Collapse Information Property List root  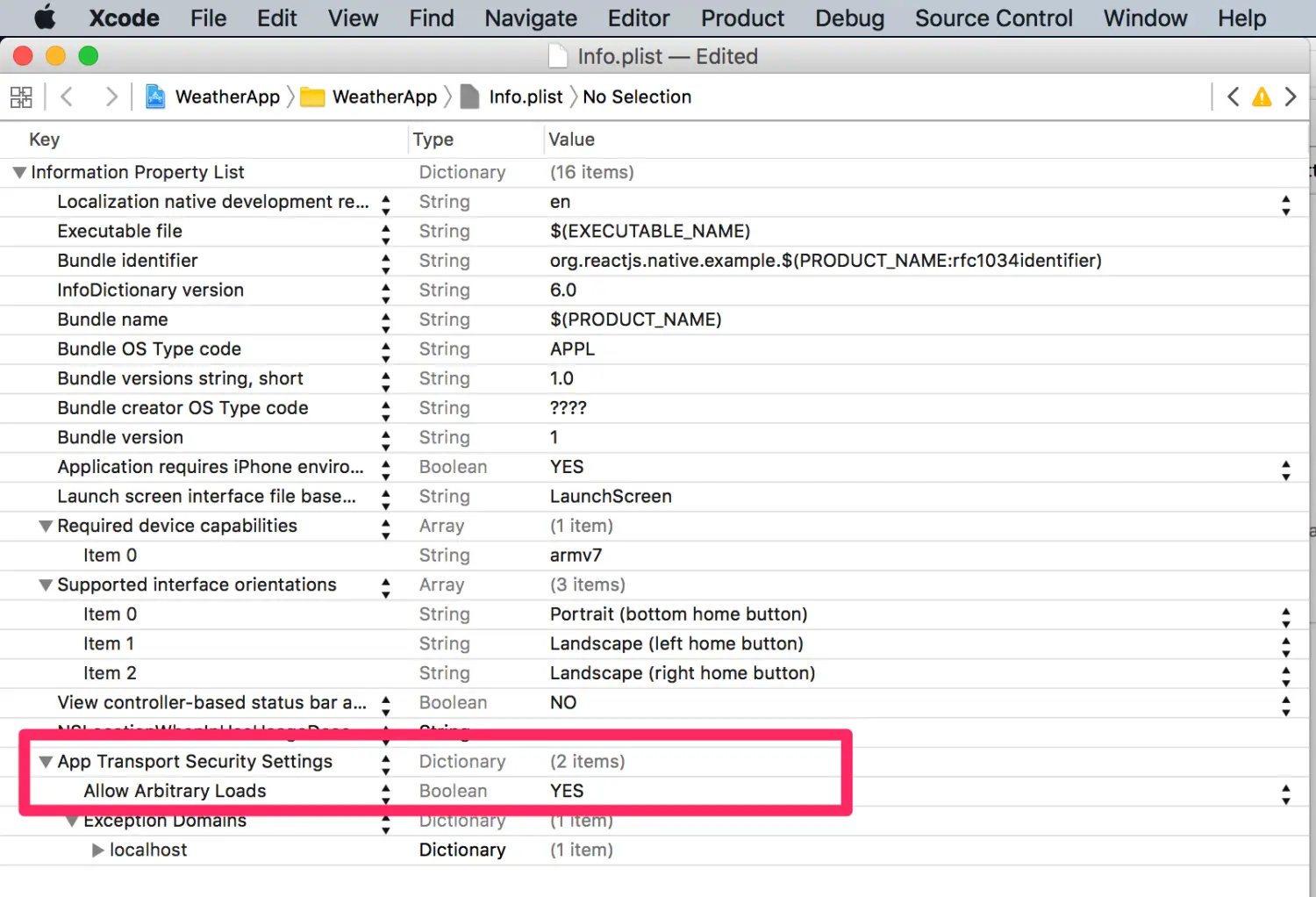pos(19,173)
